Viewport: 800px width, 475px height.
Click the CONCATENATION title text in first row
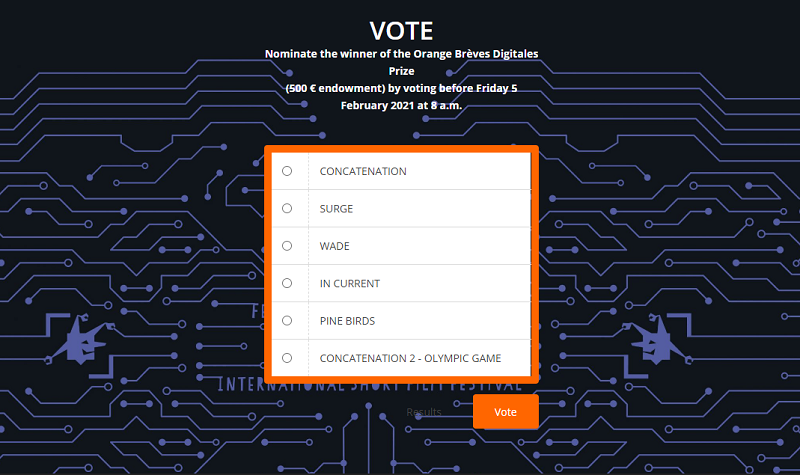coord(363,171)
